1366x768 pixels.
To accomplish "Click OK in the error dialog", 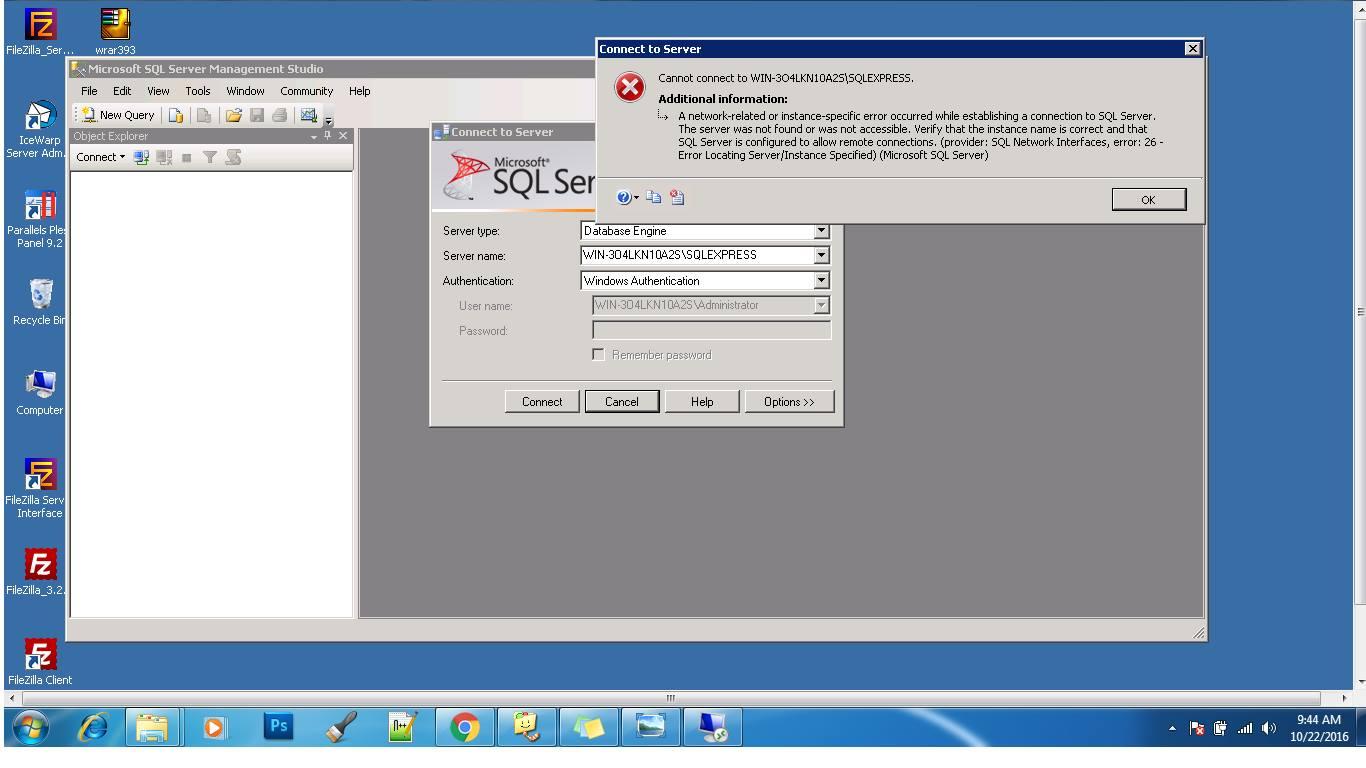I will (1148, 199).
